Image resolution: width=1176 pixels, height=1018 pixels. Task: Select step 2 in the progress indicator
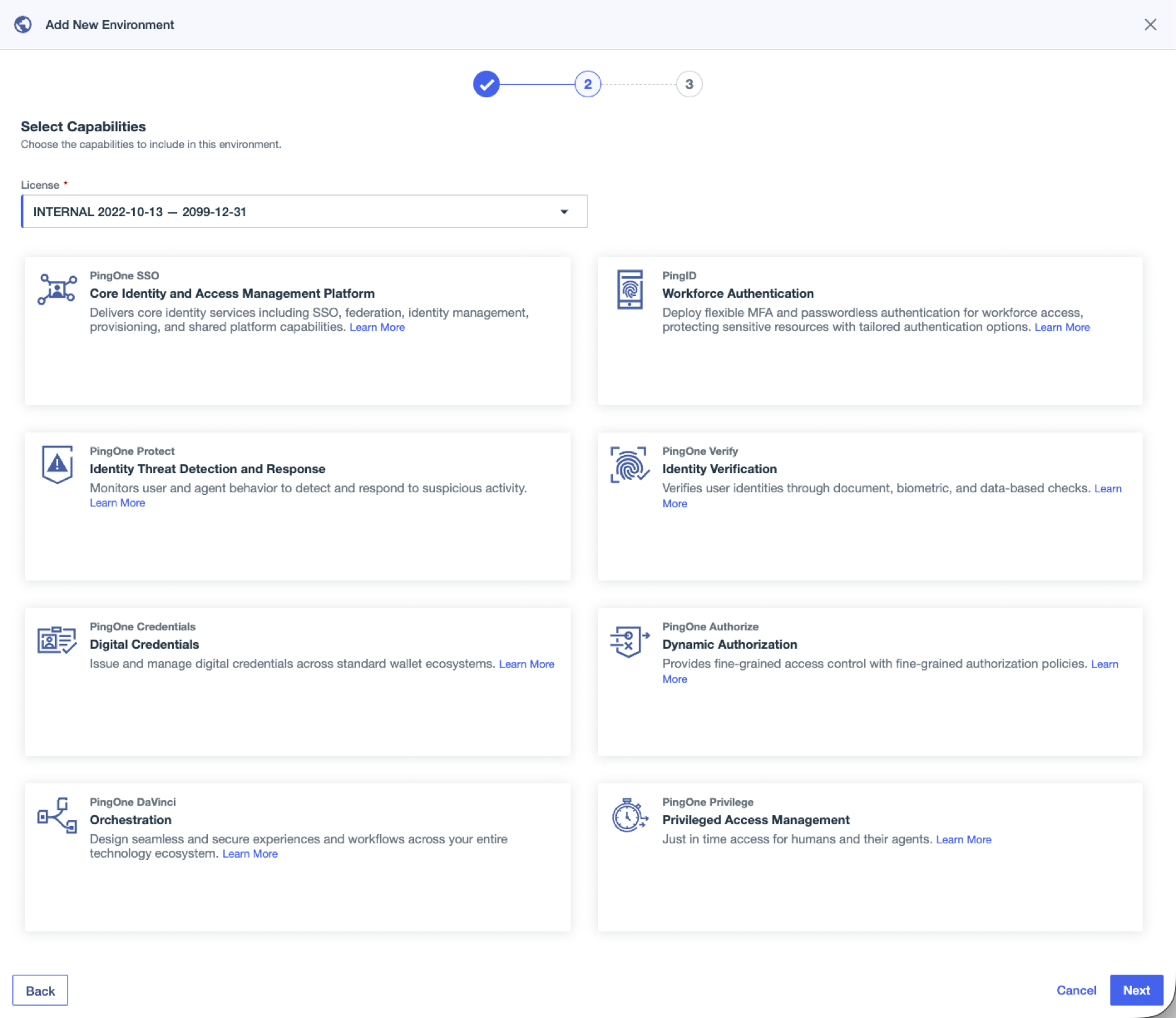(x=587, y=84)
